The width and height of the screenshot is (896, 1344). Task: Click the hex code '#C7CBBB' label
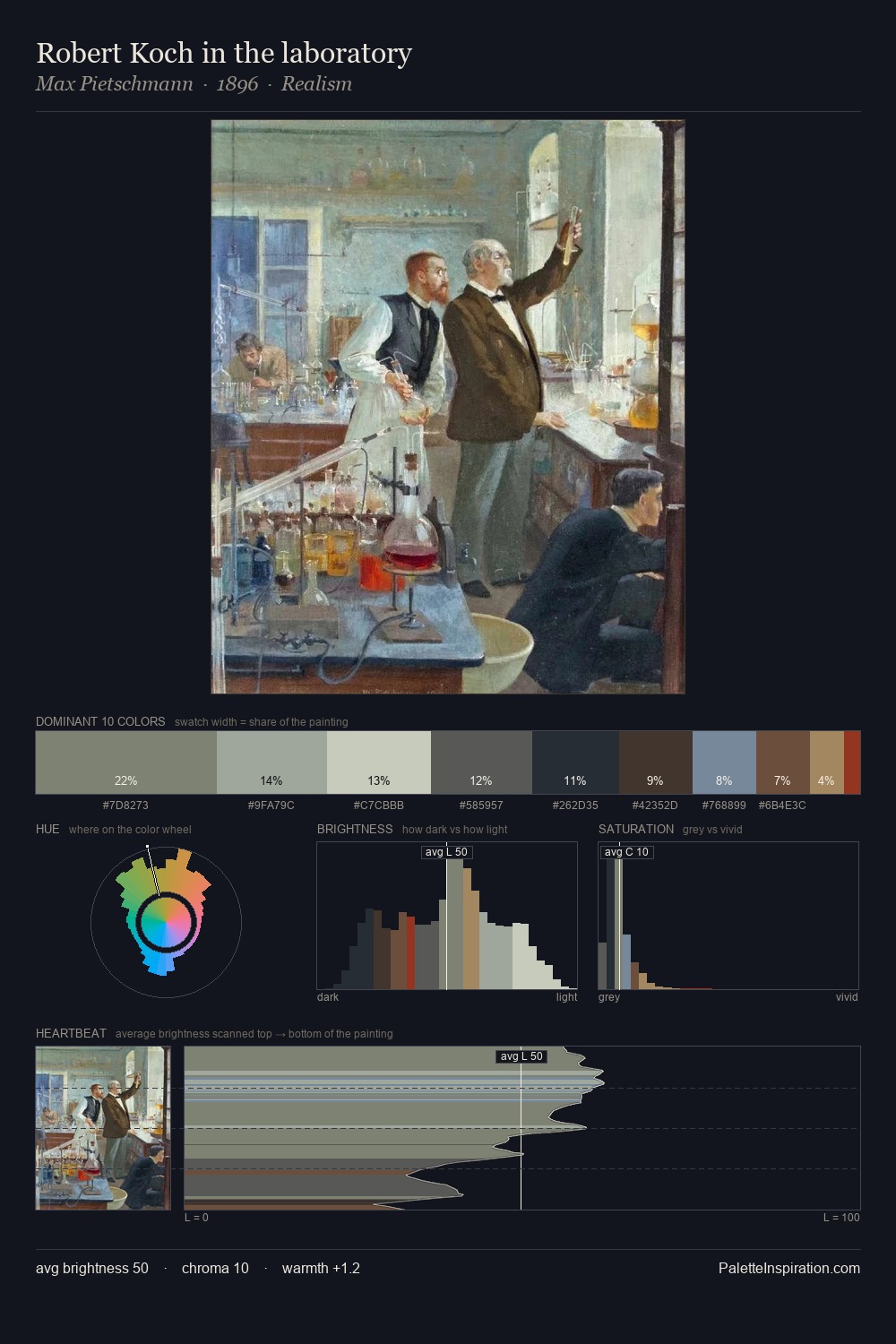[379, 805]
